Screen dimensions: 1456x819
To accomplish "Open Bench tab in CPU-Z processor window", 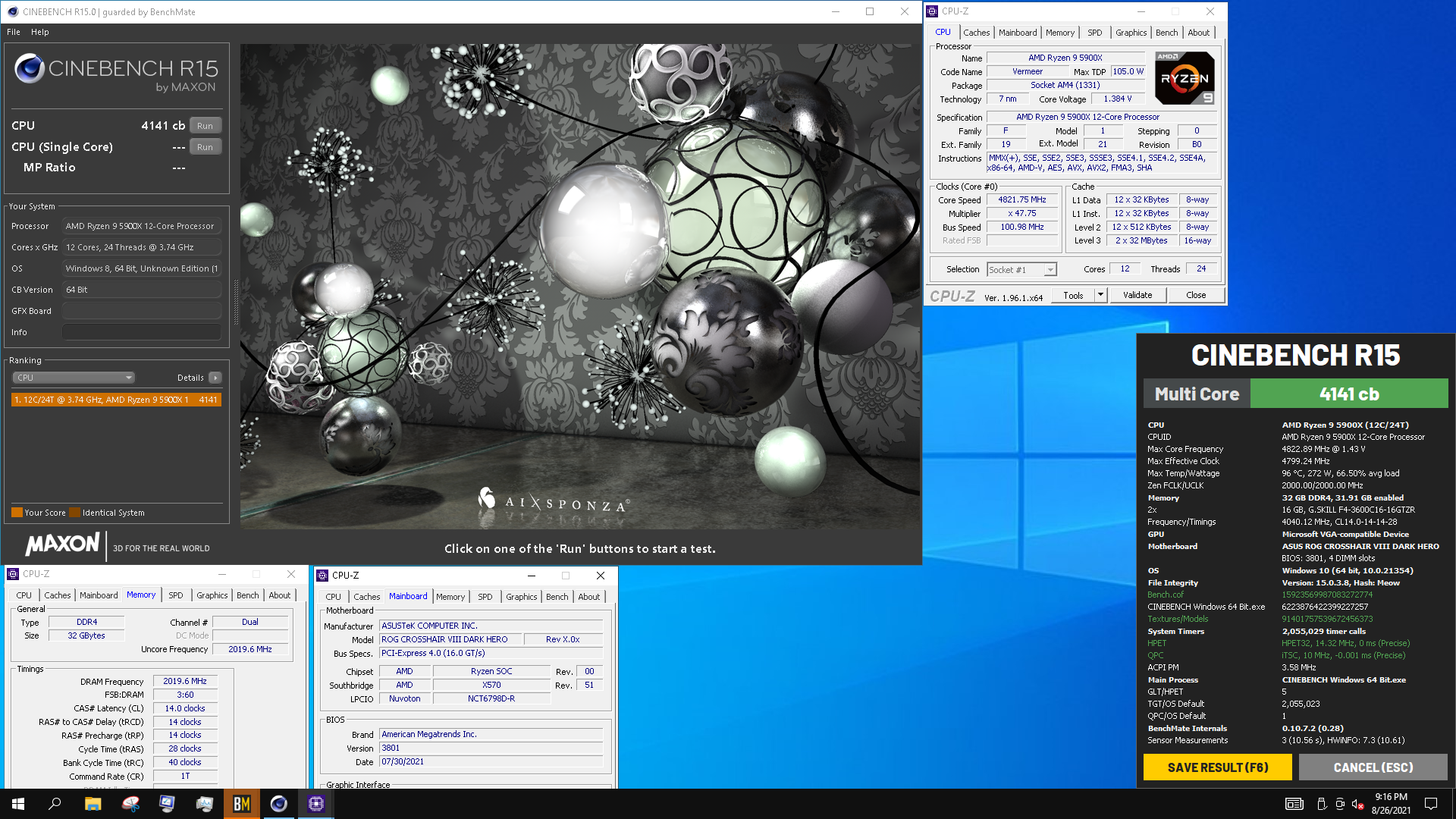I will point(1166,33).
